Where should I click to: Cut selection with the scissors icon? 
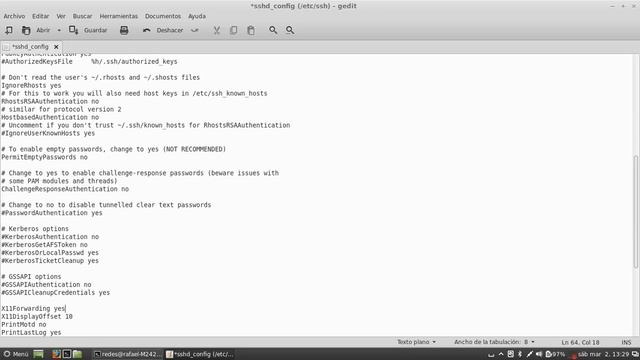(217, 30)
